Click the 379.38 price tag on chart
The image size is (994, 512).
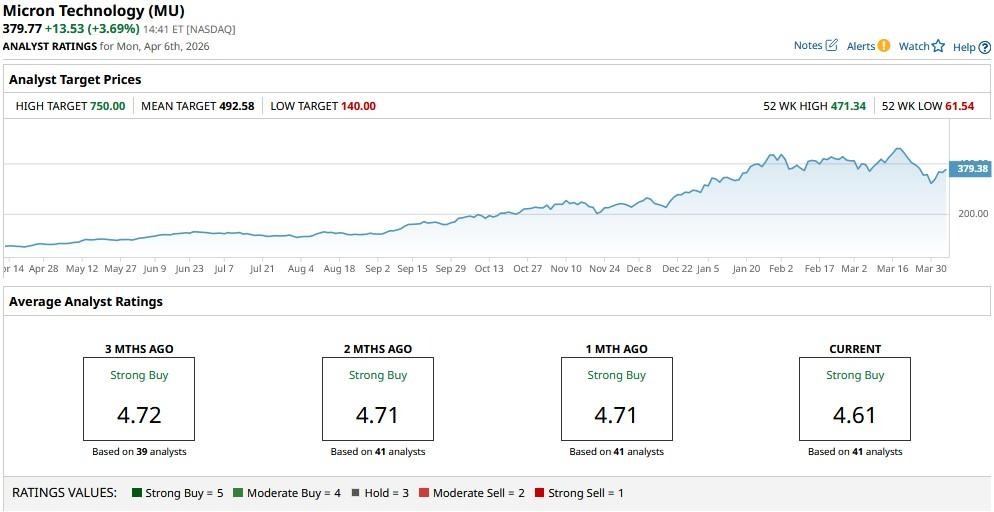tap(970, 169)
